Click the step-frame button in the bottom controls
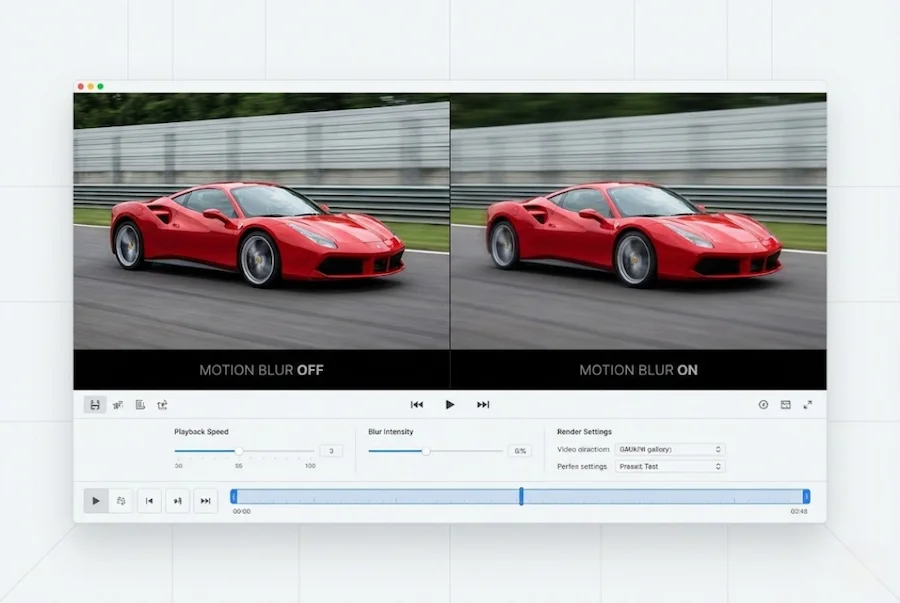 pyautogui.click(x=177, y=501)
